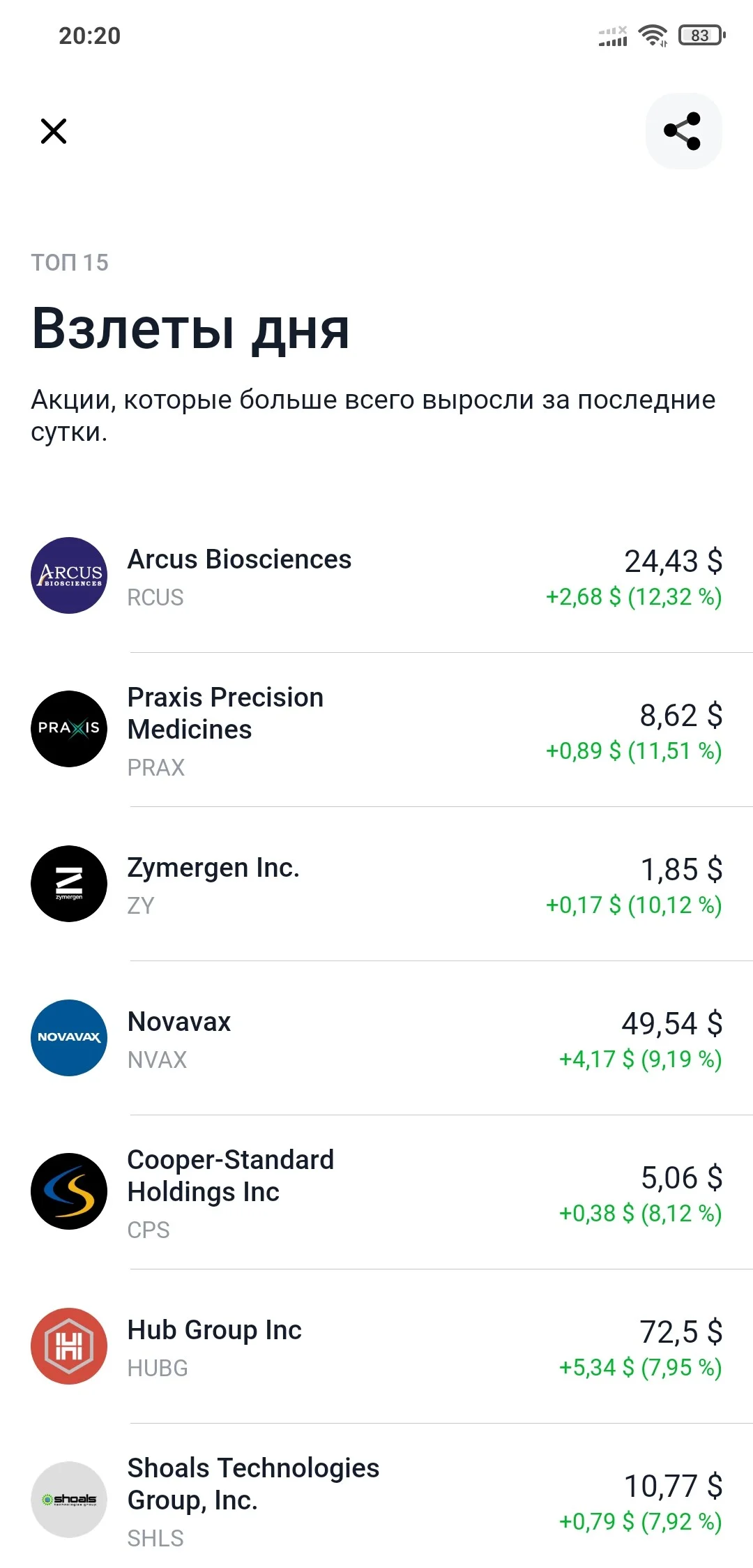Tap HUBG price change +5,34 $
The height and width of the screenshot is (1568, 753).
point(597,1368)
